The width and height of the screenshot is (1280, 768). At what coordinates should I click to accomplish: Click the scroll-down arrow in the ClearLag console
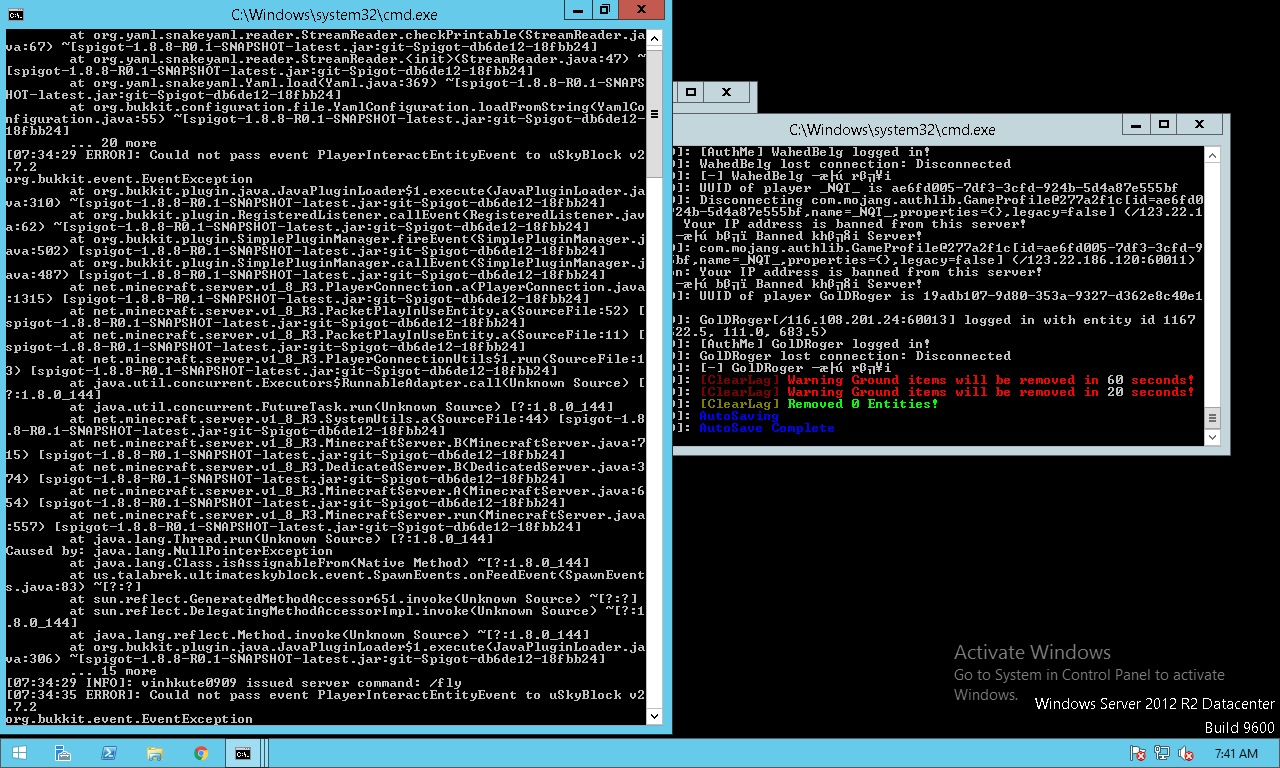pyautogui.click(x=1212, y=437)
